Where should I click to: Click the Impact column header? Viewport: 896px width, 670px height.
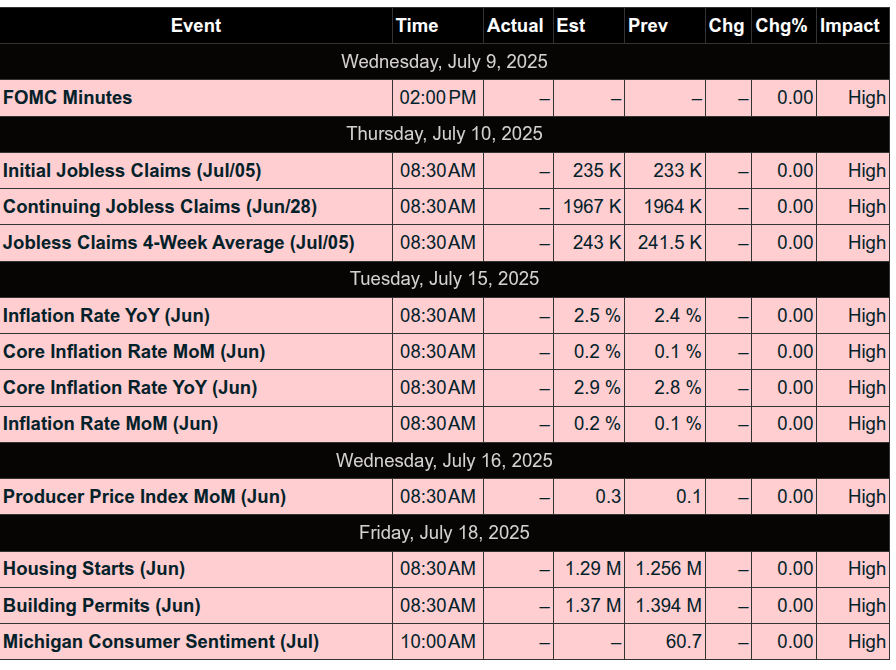[849, 26]
